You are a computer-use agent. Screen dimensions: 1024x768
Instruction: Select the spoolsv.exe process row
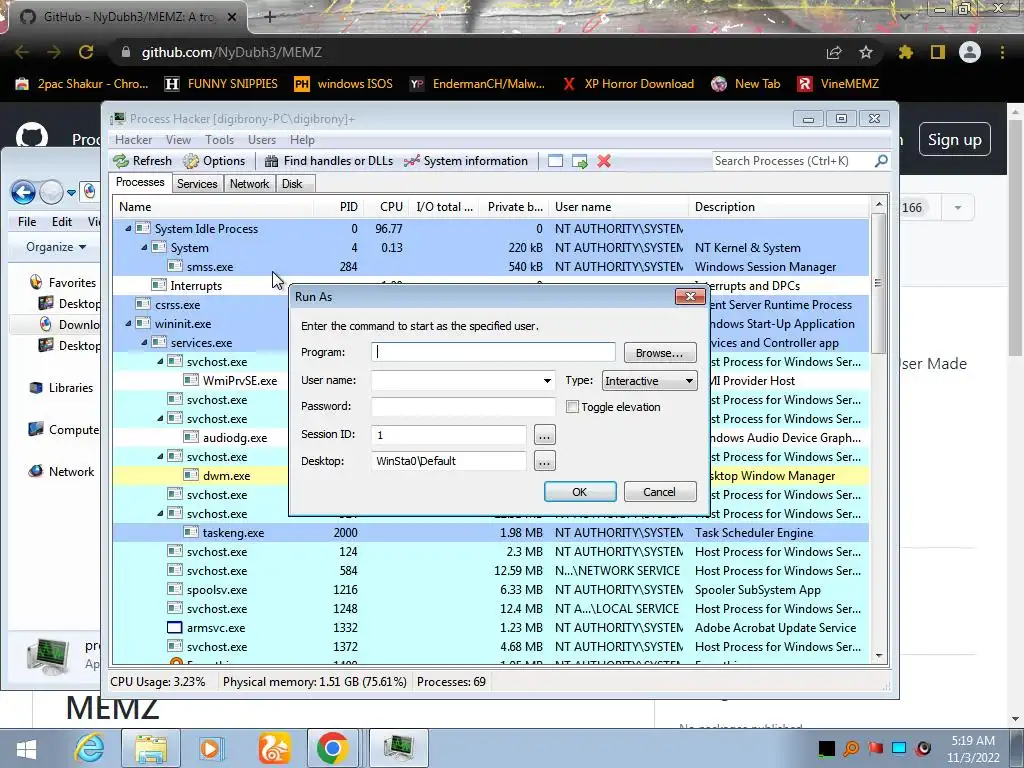pos(490,590)
